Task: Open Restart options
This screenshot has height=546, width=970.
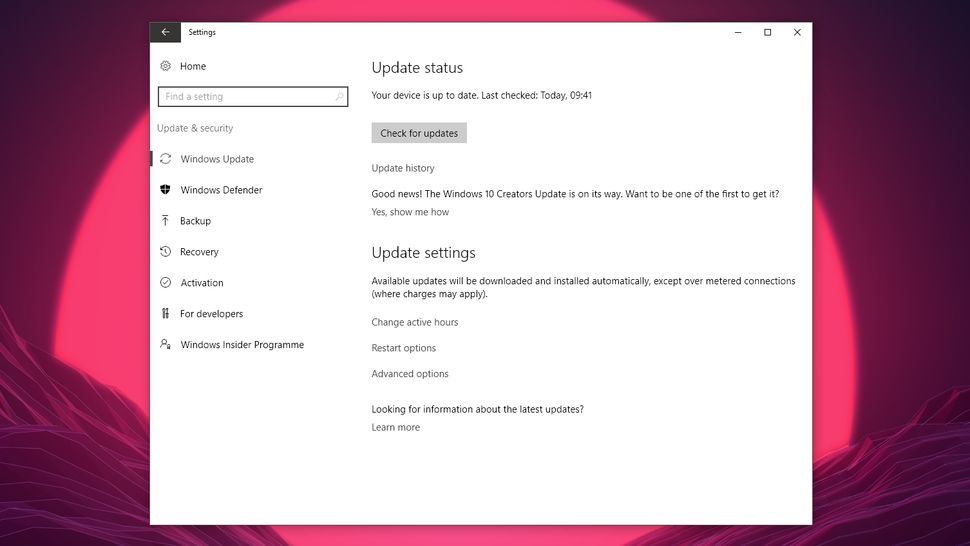Action: coord(403,348)
